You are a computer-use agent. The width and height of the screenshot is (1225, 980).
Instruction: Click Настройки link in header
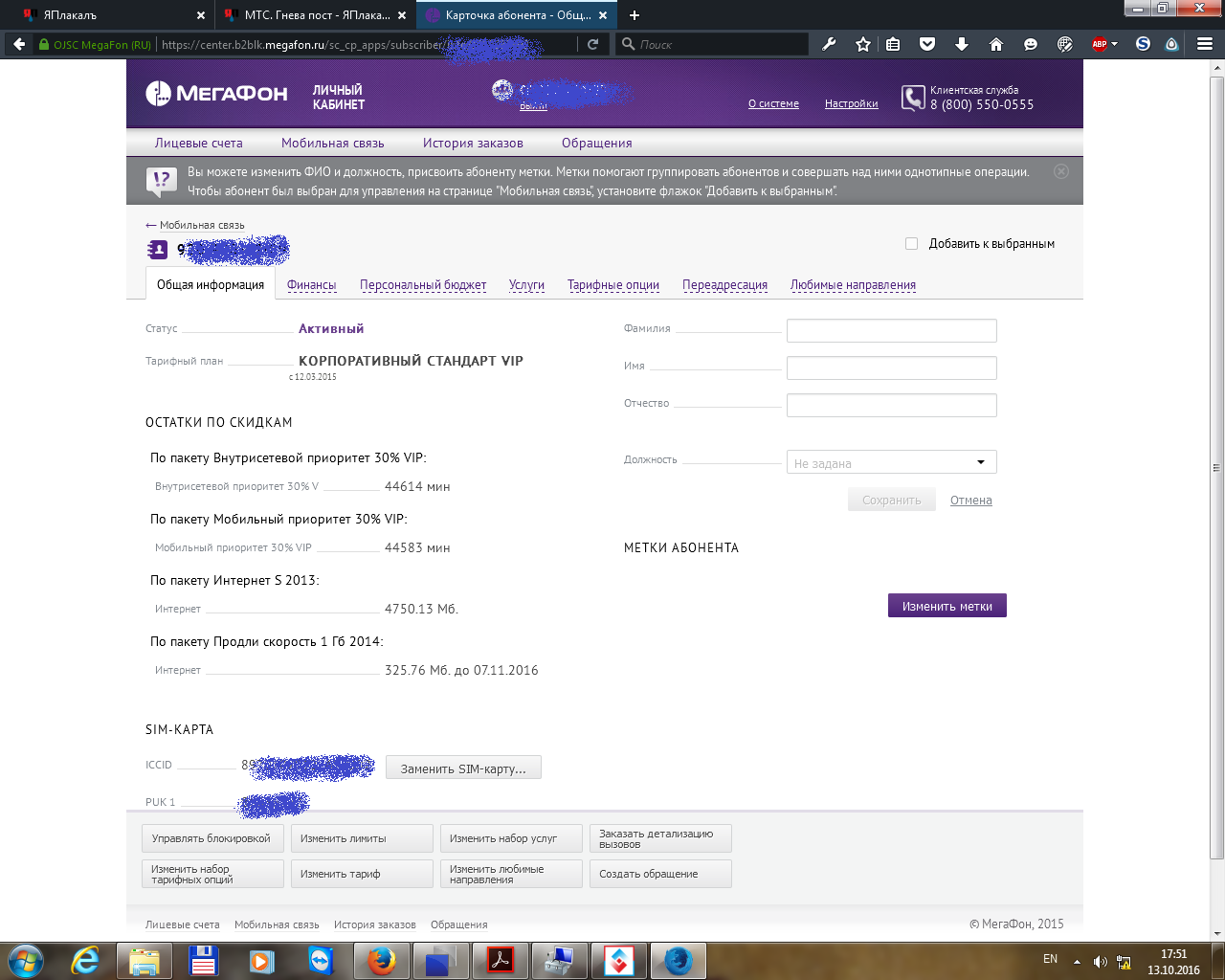pyautogui.click(x=852, y=103)
